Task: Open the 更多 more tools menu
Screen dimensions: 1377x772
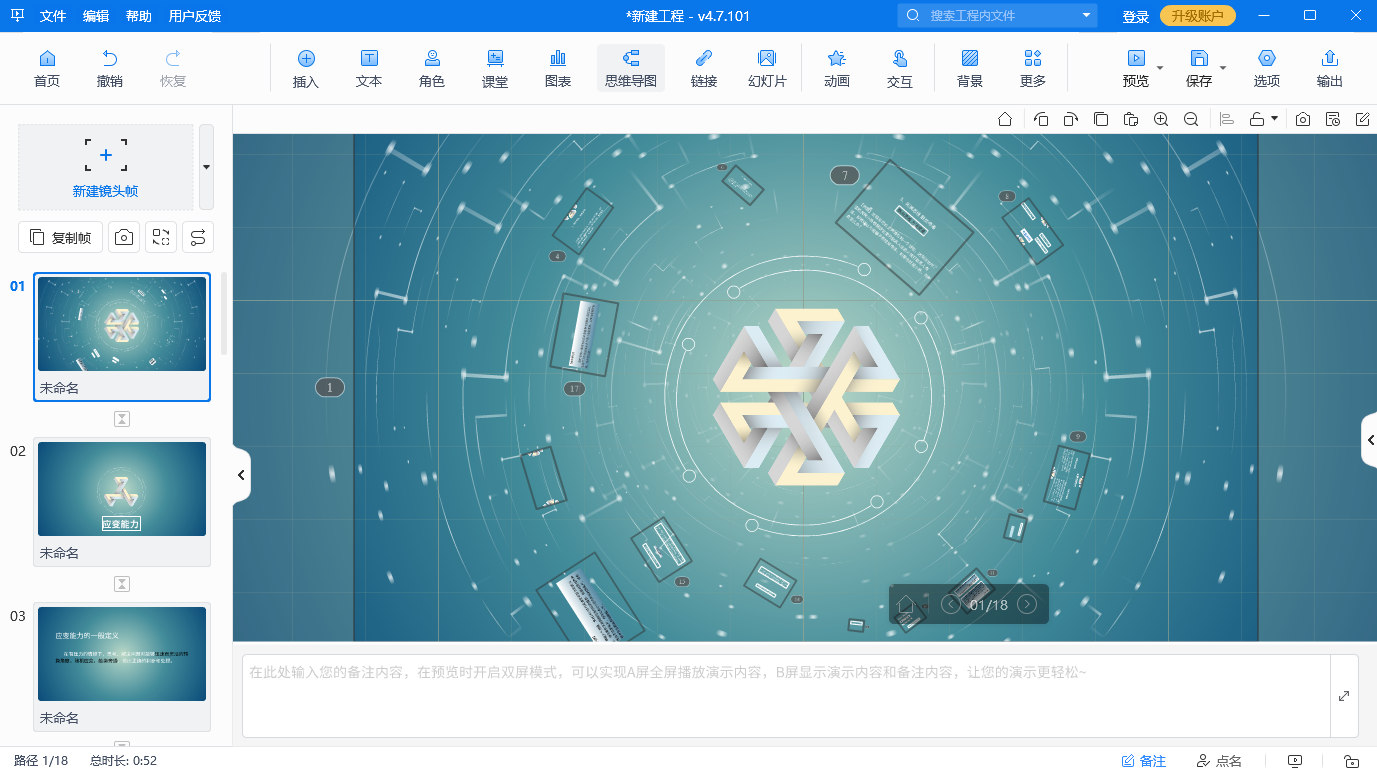Action: click(x=1033, y=68)
